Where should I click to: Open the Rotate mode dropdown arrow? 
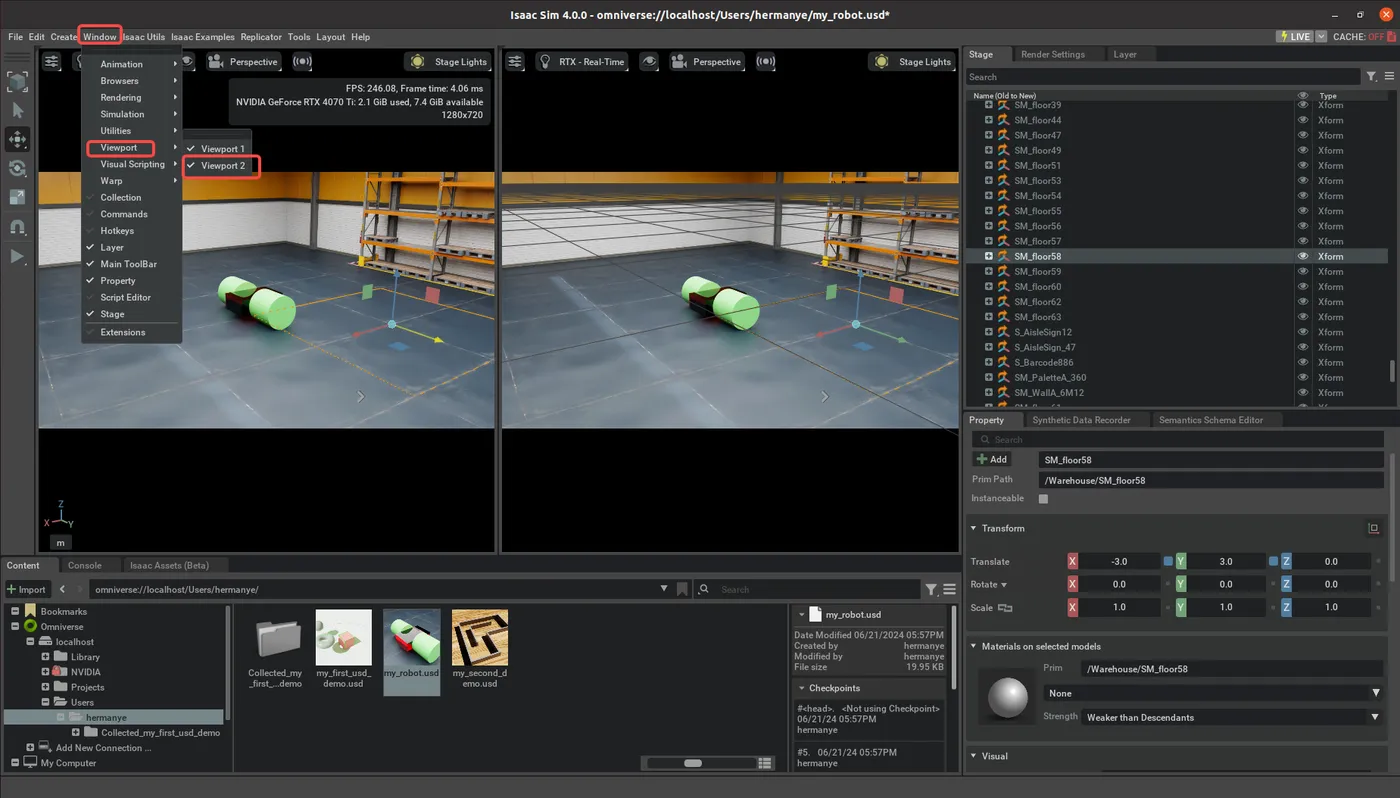(x=1004, y=585)
